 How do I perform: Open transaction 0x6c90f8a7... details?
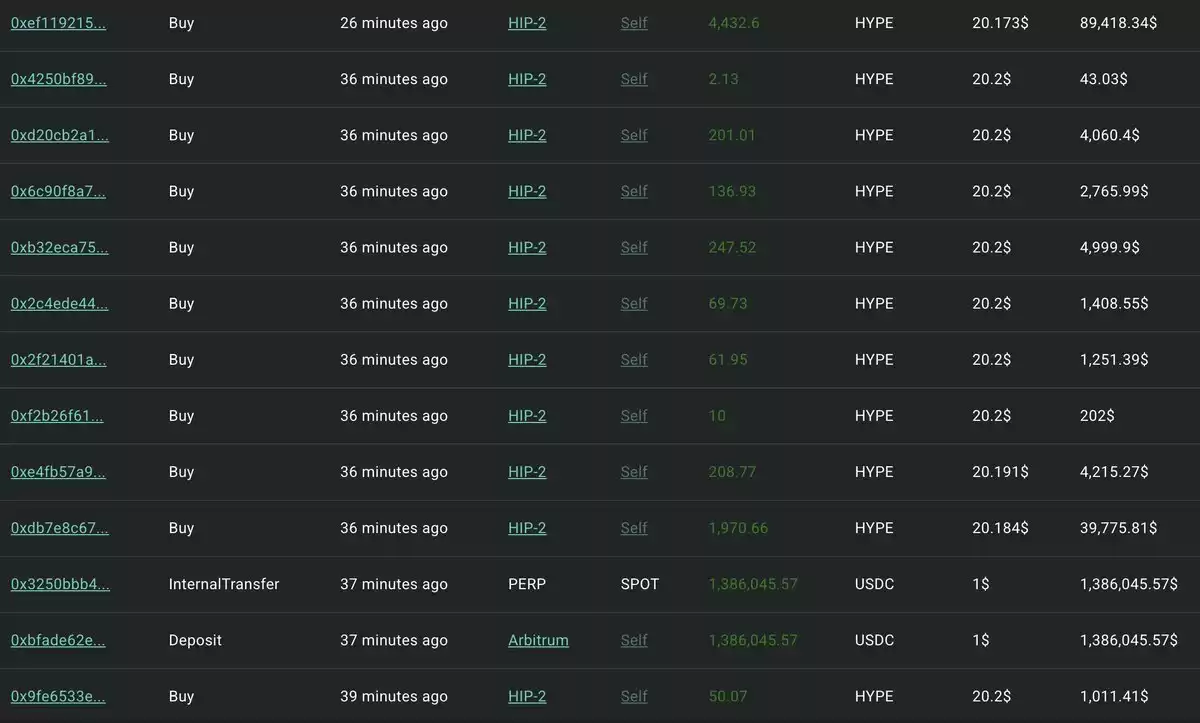[x=57, y=191]
